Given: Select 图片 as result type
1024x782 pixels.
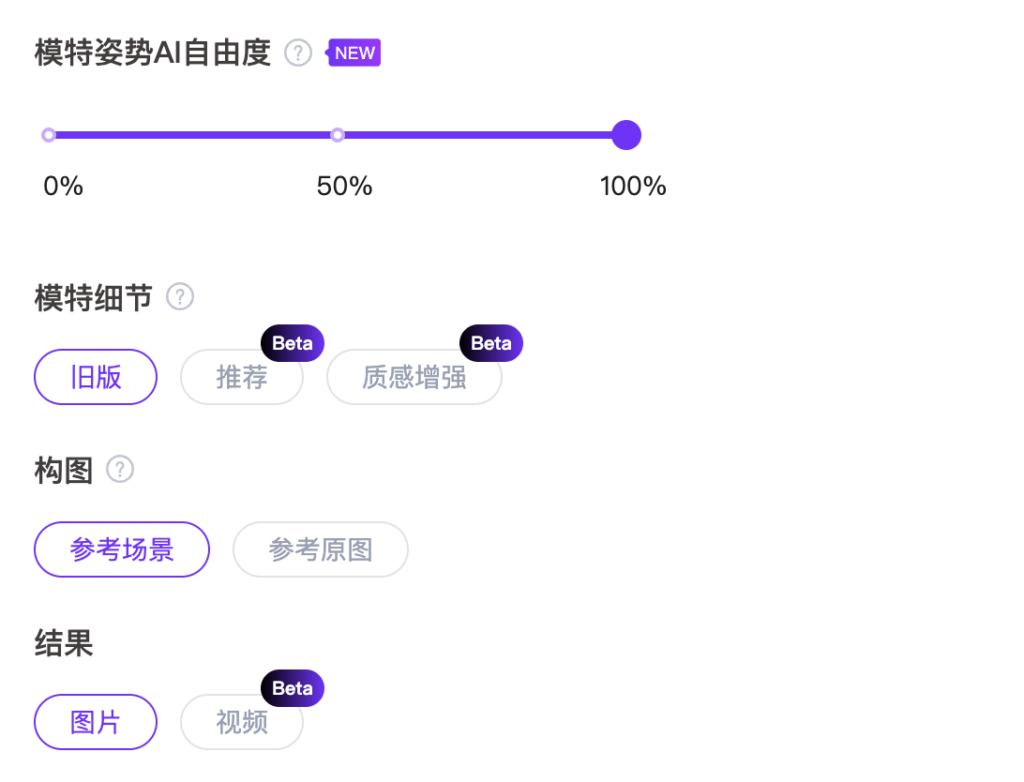Looking at the screenshot, I should pos(96,722).
